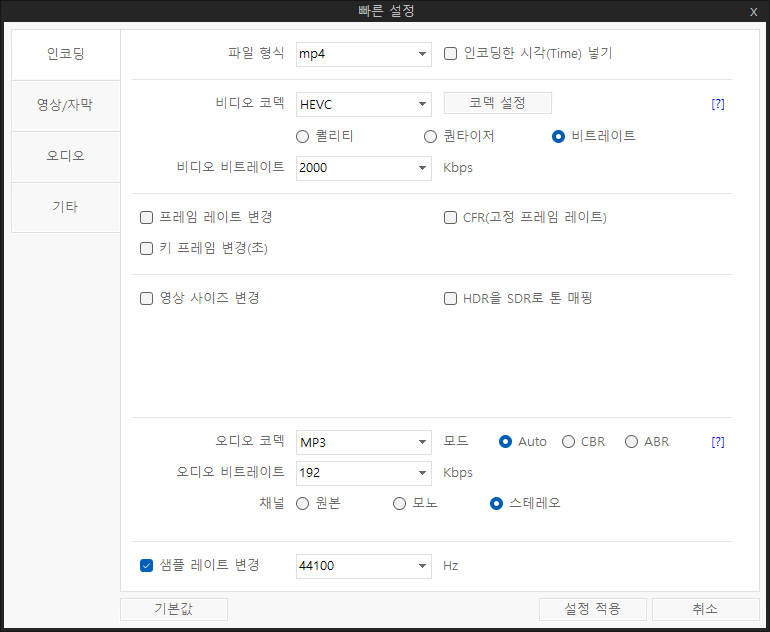This screenshot has height=632, width=770.
Task: Select the 퀄리티 radio button
Action: [x=302, y=137]
